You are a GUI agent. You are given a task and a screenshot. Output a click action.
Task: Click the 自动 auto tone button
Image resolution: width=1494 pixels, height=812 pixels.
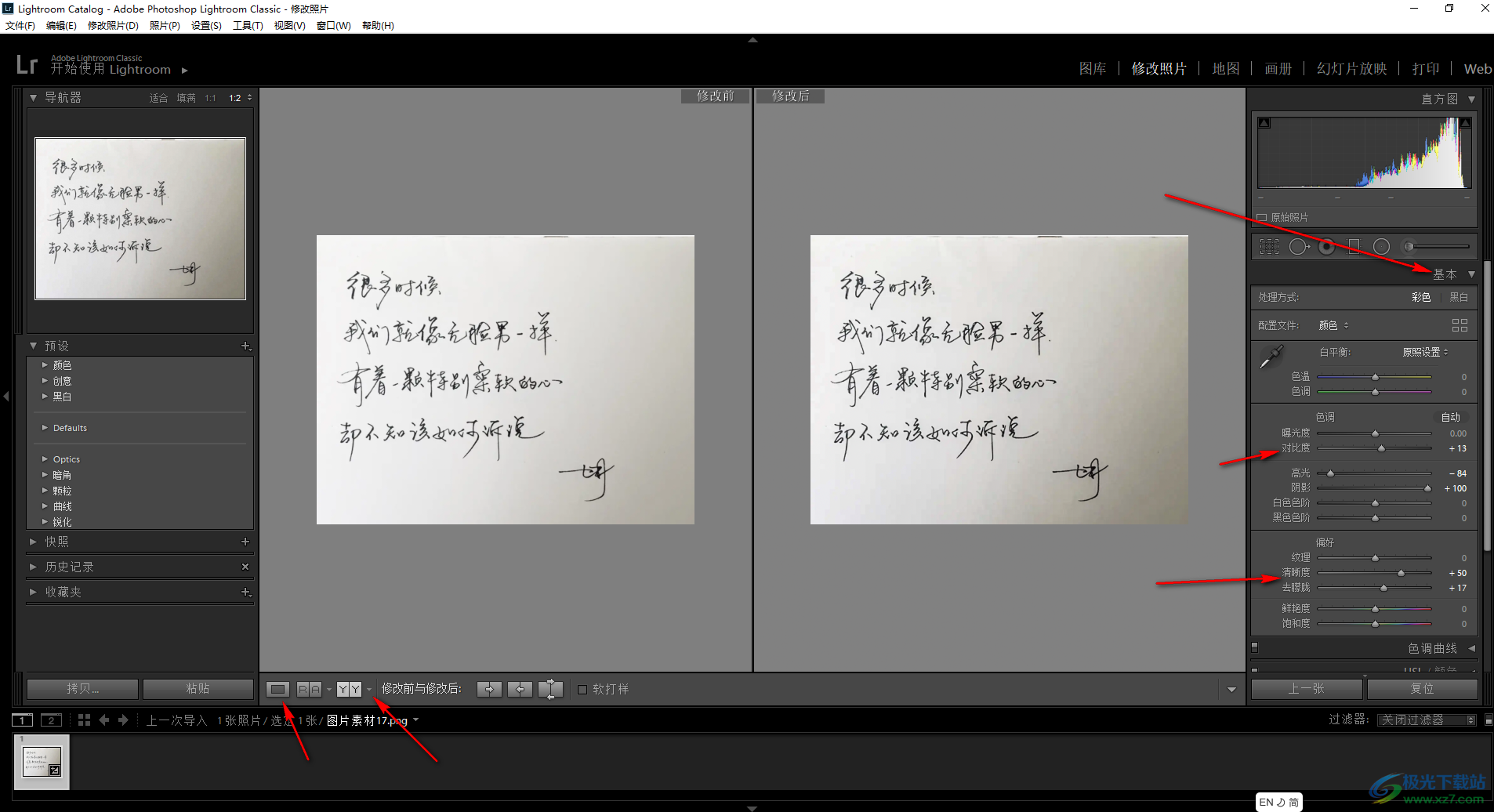(x=1451, y=417)
